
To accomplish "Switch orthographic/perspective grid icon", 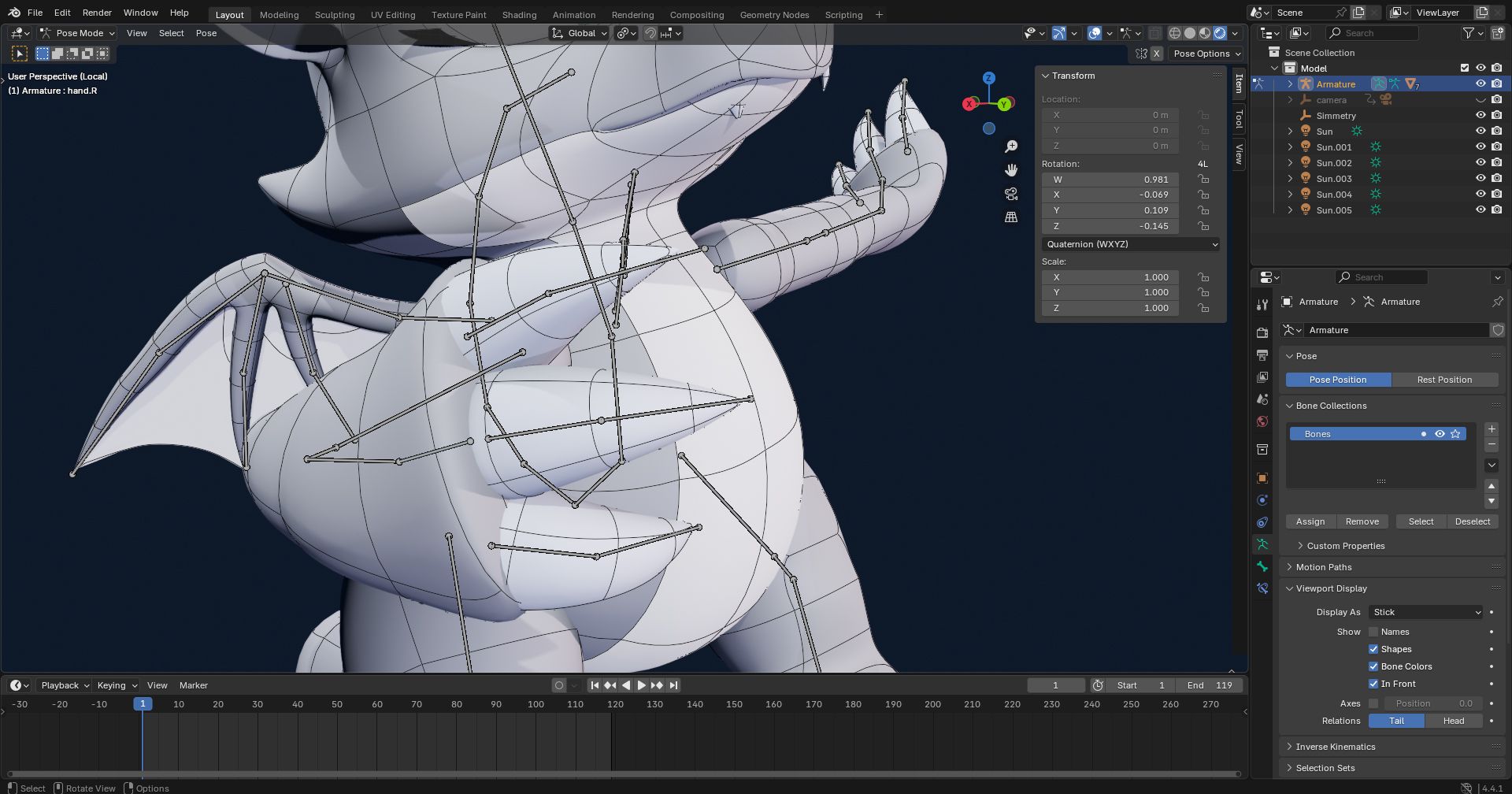I will [x=1011, y=217].
